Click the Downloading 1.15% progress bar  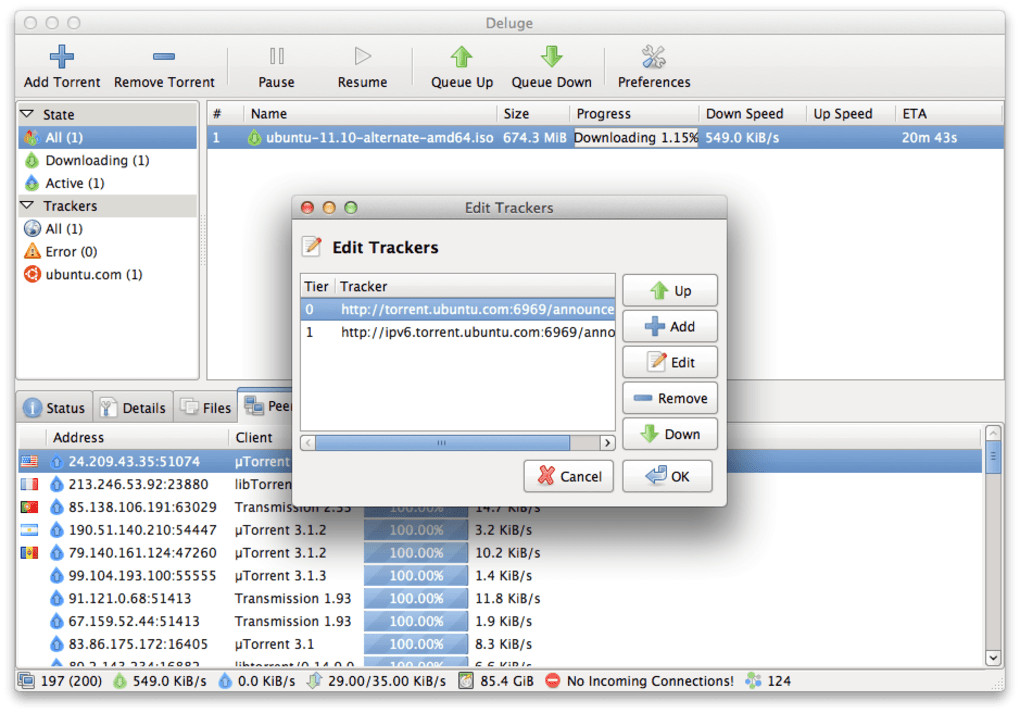click(x=636, y=137)
